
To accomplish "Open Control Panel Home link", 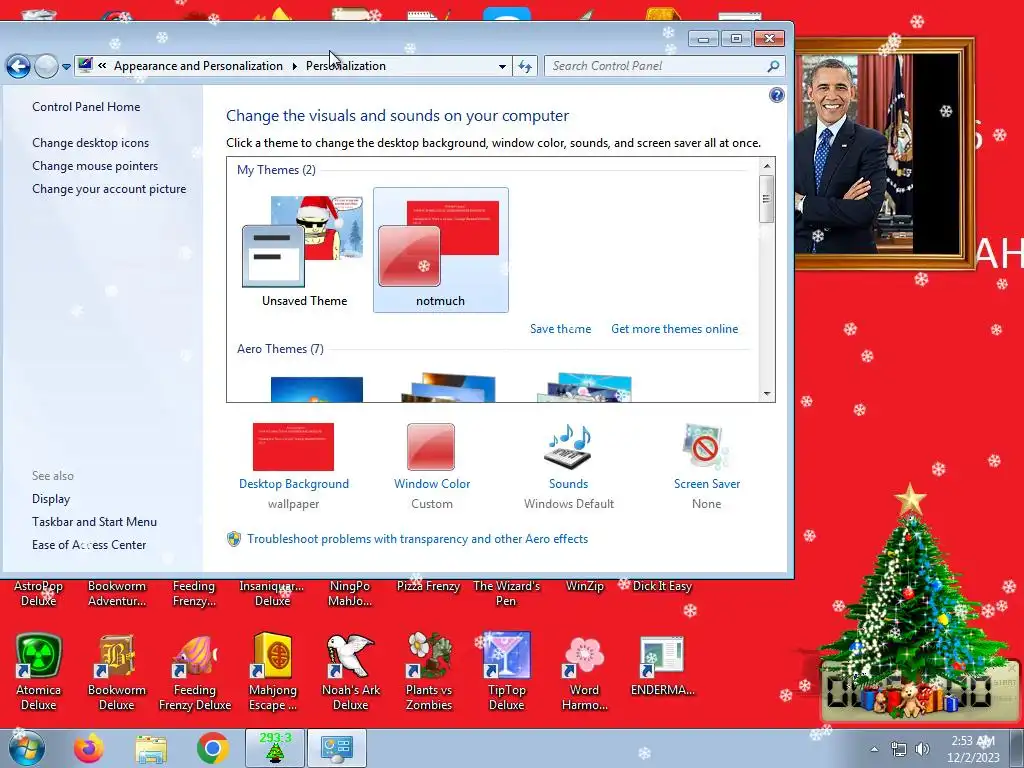I will 86,107.
